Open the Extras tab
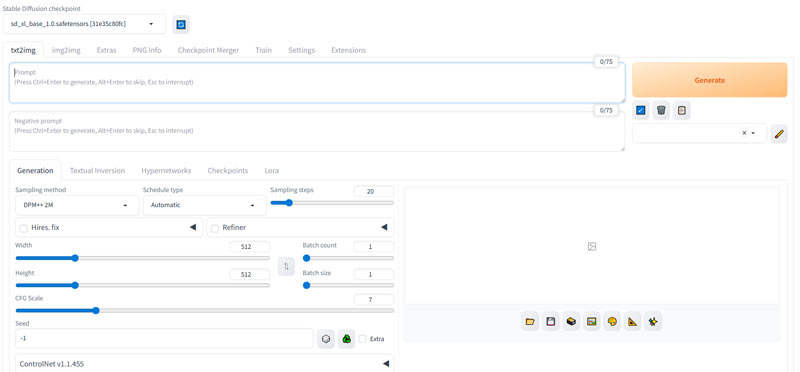Screen dimensions: 800x372 pyautogui.click(x=107, y=50)
